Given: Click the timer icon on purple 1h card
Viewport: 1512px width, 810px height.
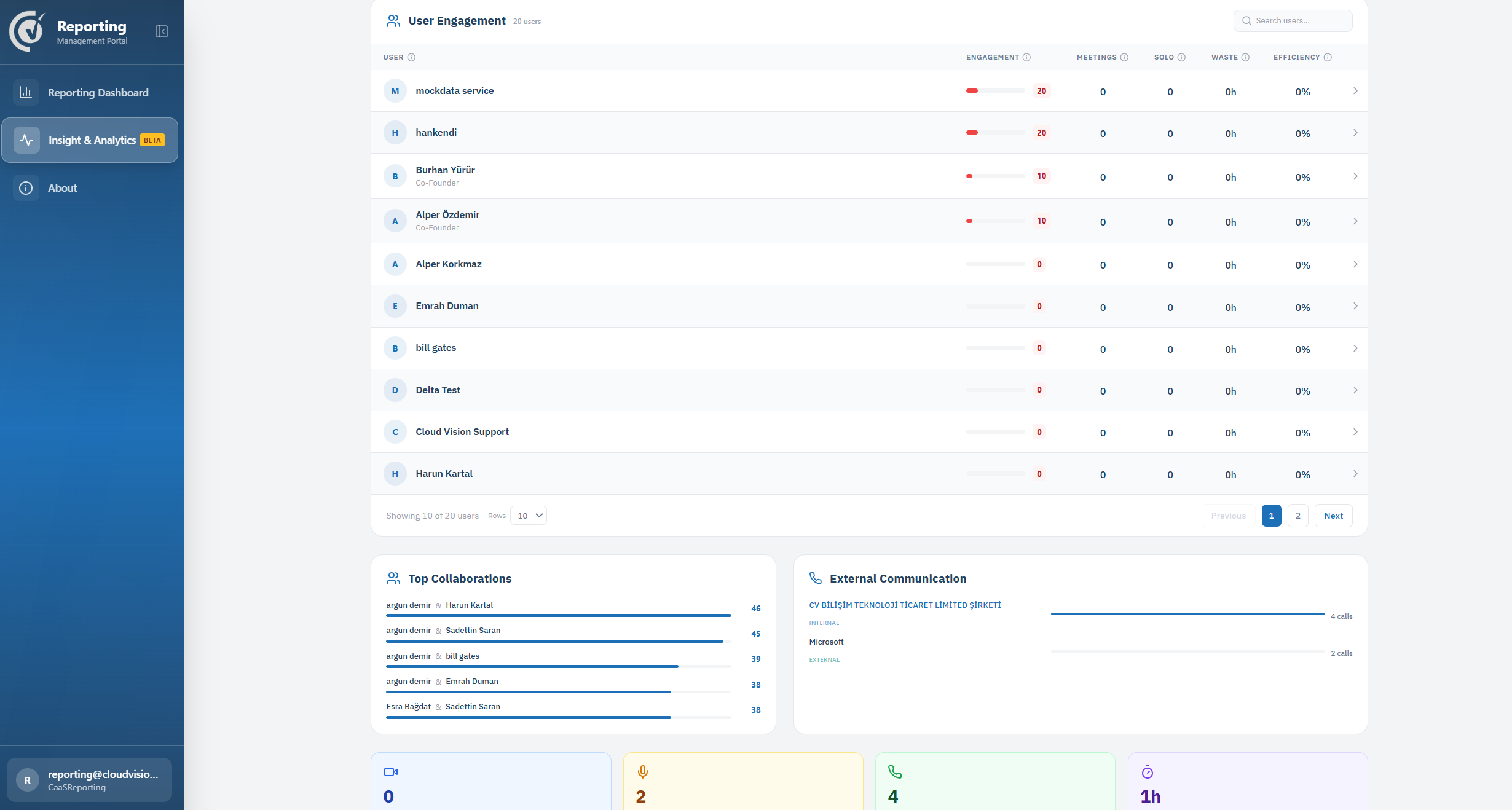Looking at the screenshot, I should tap(1148, 772).
